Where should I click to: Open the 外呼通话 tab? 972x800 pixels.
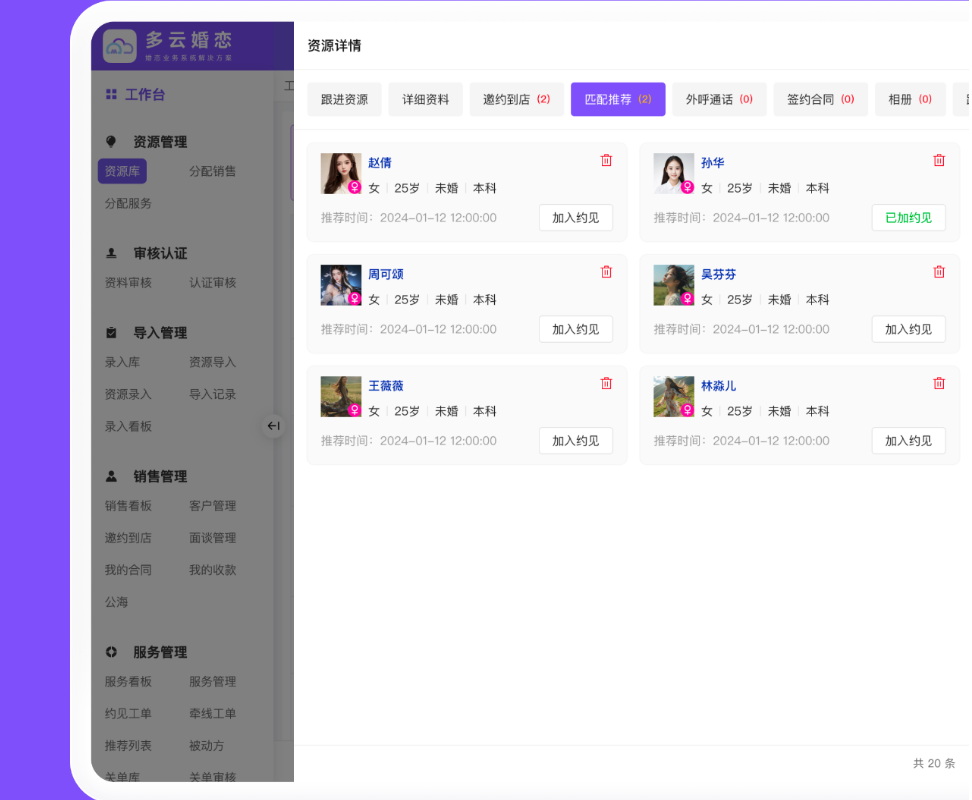718,100
